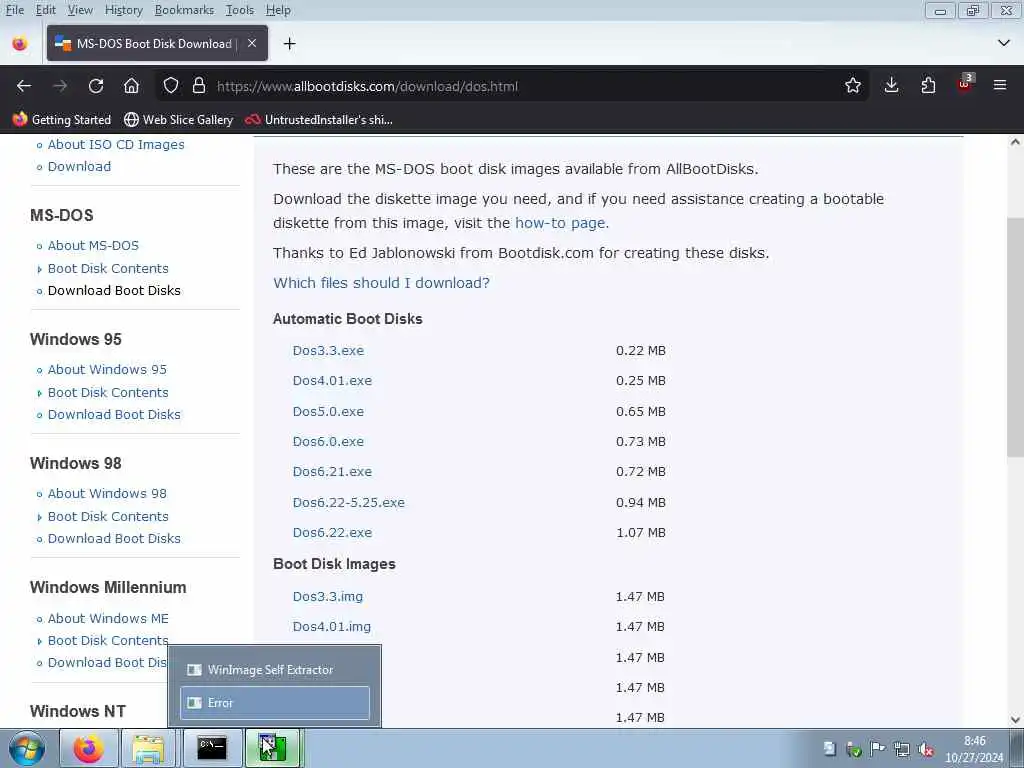Open the Edit menu

(x=45, y=10)
